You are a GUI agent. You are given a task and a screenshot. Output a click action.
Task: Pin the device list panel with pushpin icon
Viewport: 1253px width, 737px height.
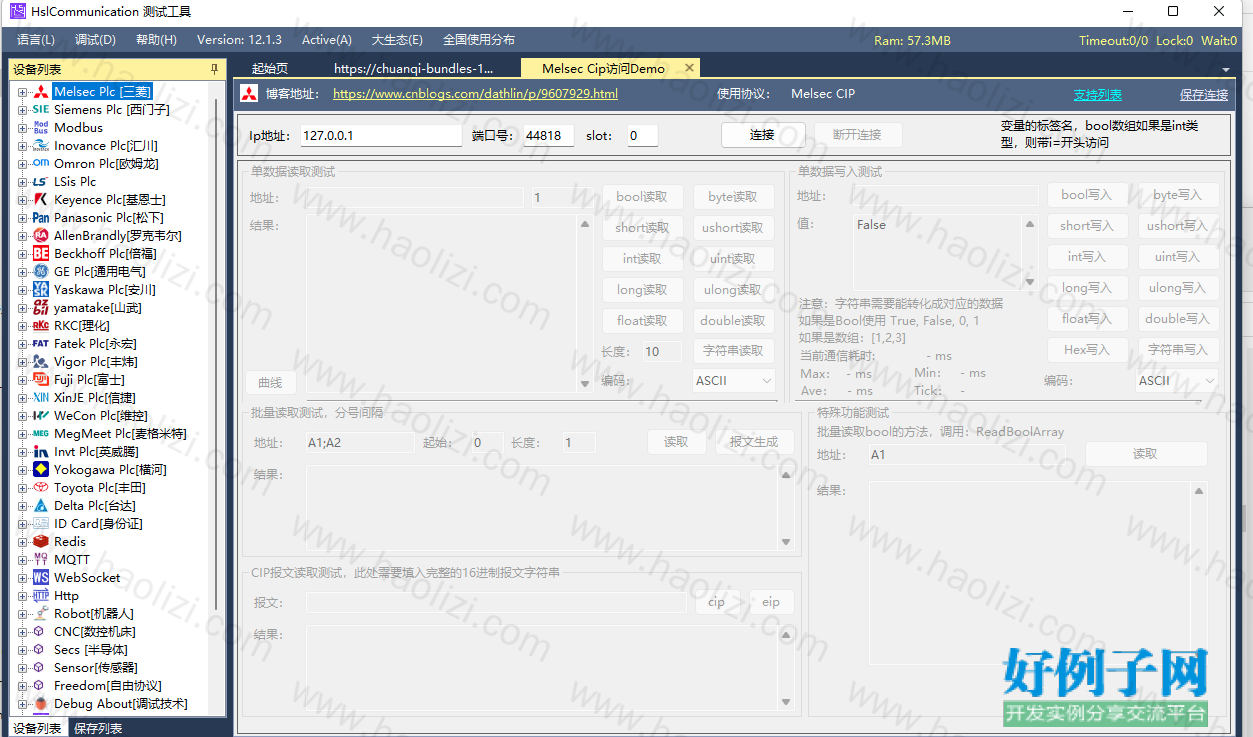tap(214, 69)
